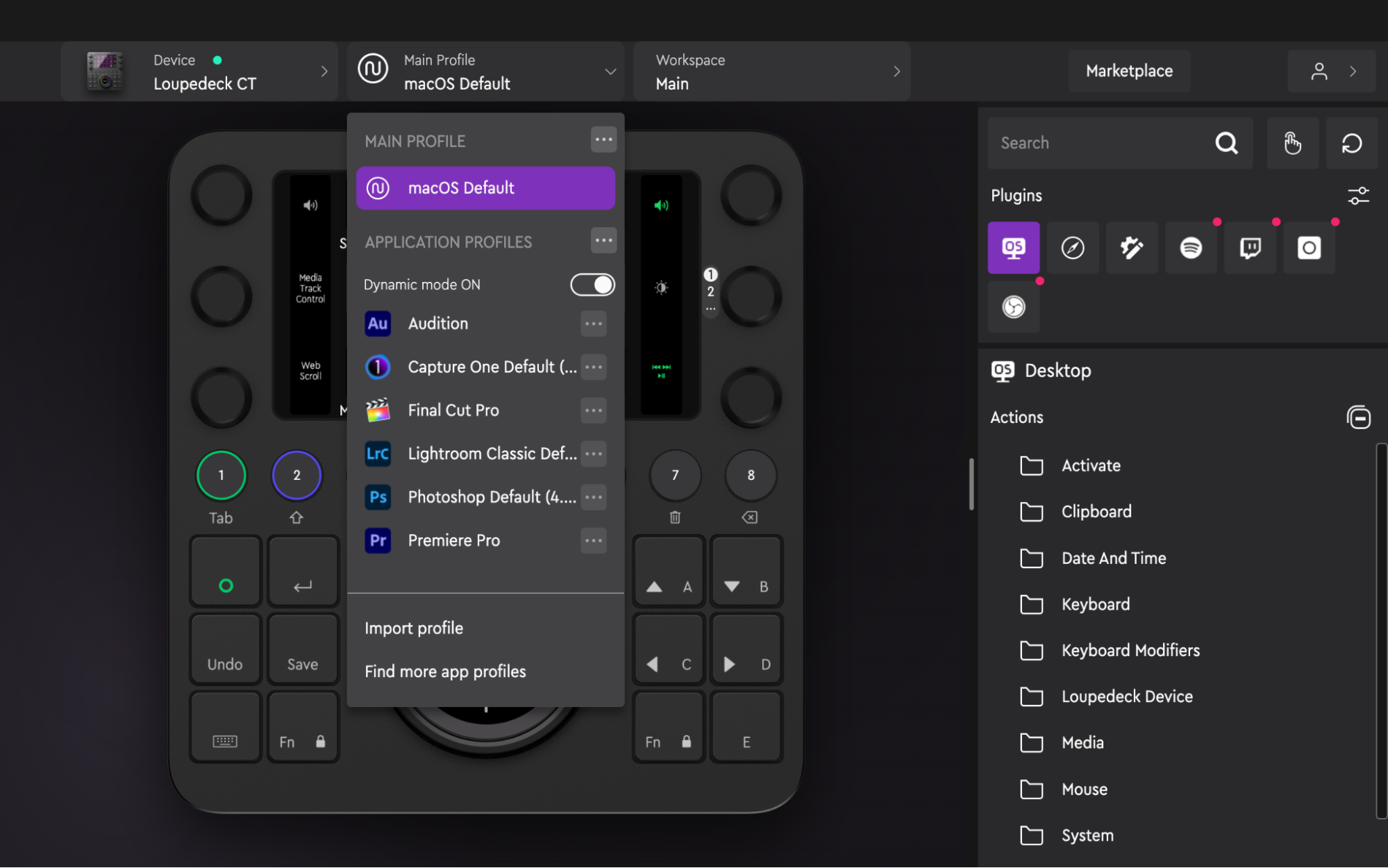Open Capture One Default profile options
The width and height of the screenshot is (1388, 868).
(592, 367)
